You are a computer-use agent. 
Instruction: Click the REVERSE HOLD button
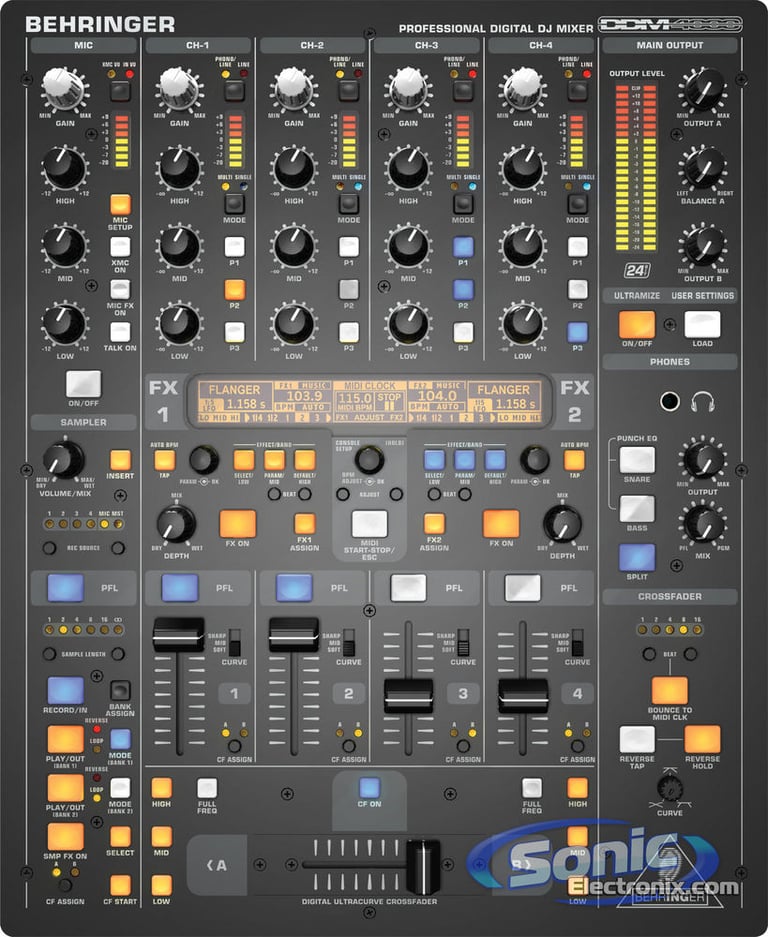point(702,740)
